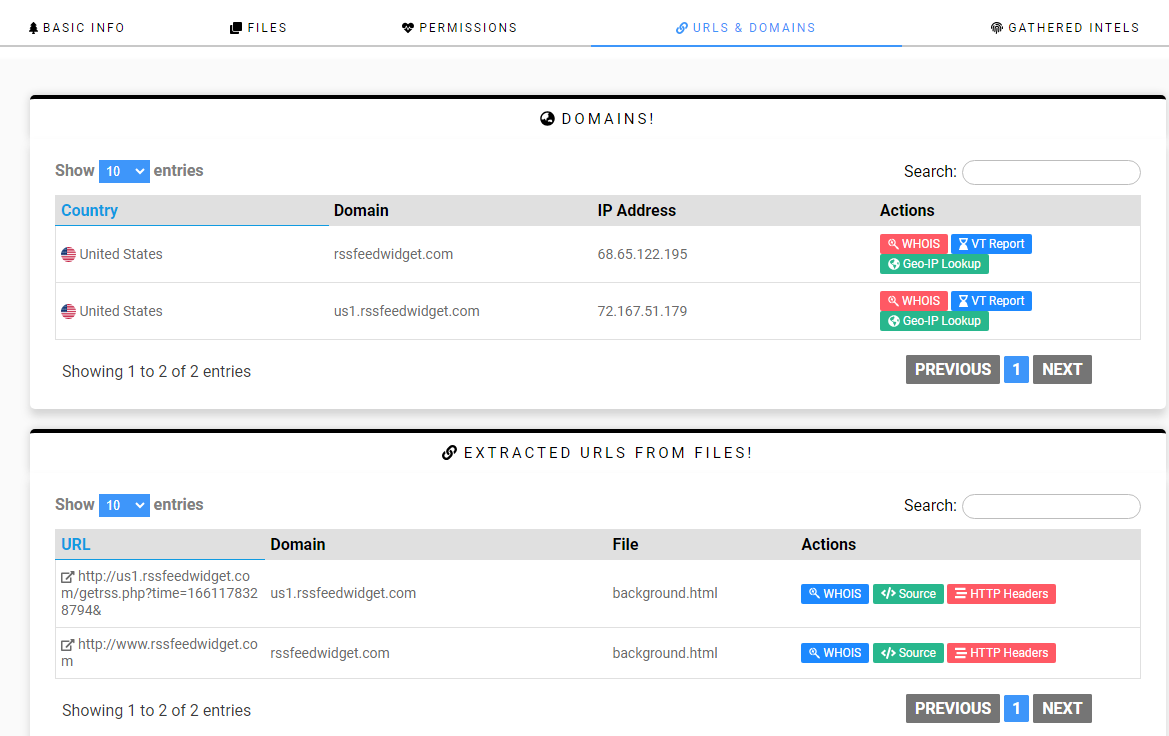The image size is (1169, 736).
Task: Click the globe icon in the Domains heading
Action: tap(547, 119)
